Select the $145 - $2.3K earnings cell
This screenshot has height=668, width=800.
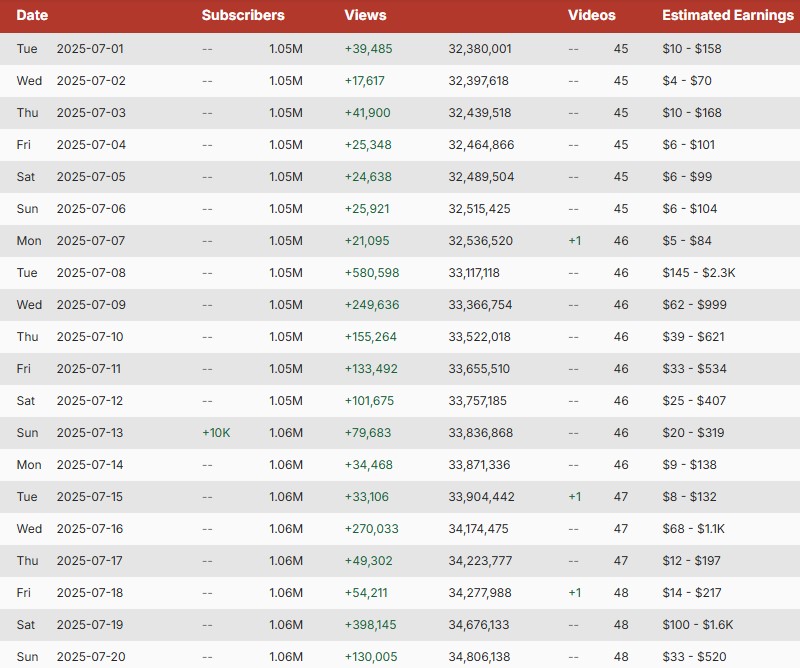point(700,273)
